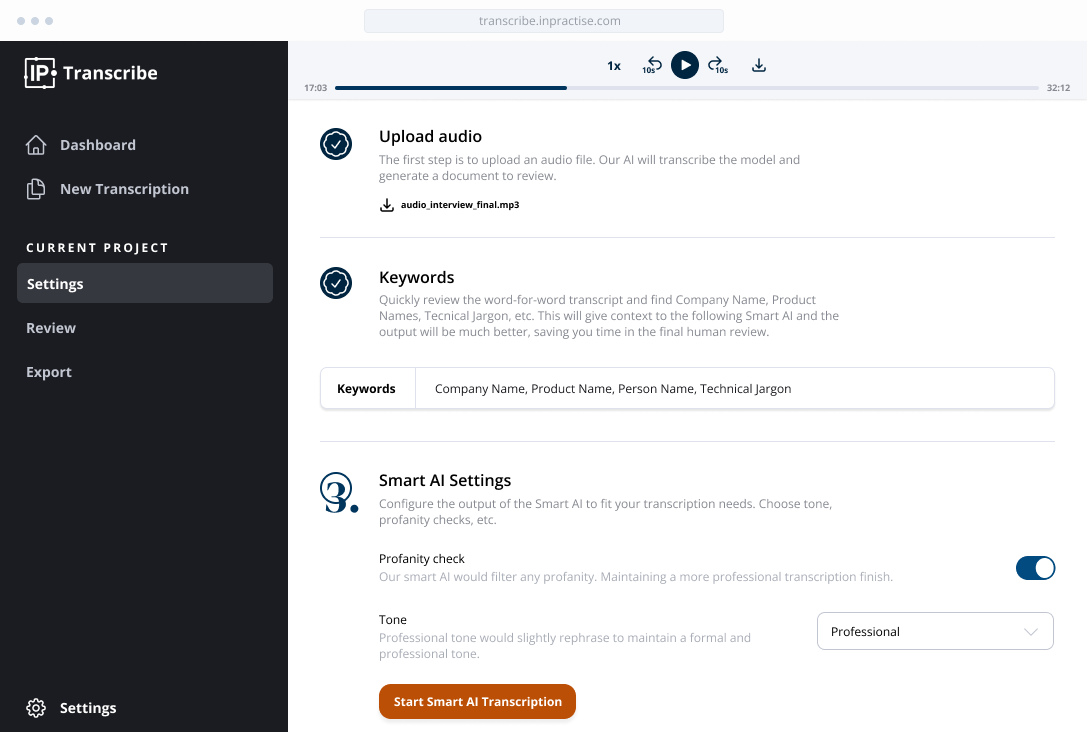This screenshot has height=732, width=1087.
Task: Select project Settings tab in sidebar
Action: [145, 283]
